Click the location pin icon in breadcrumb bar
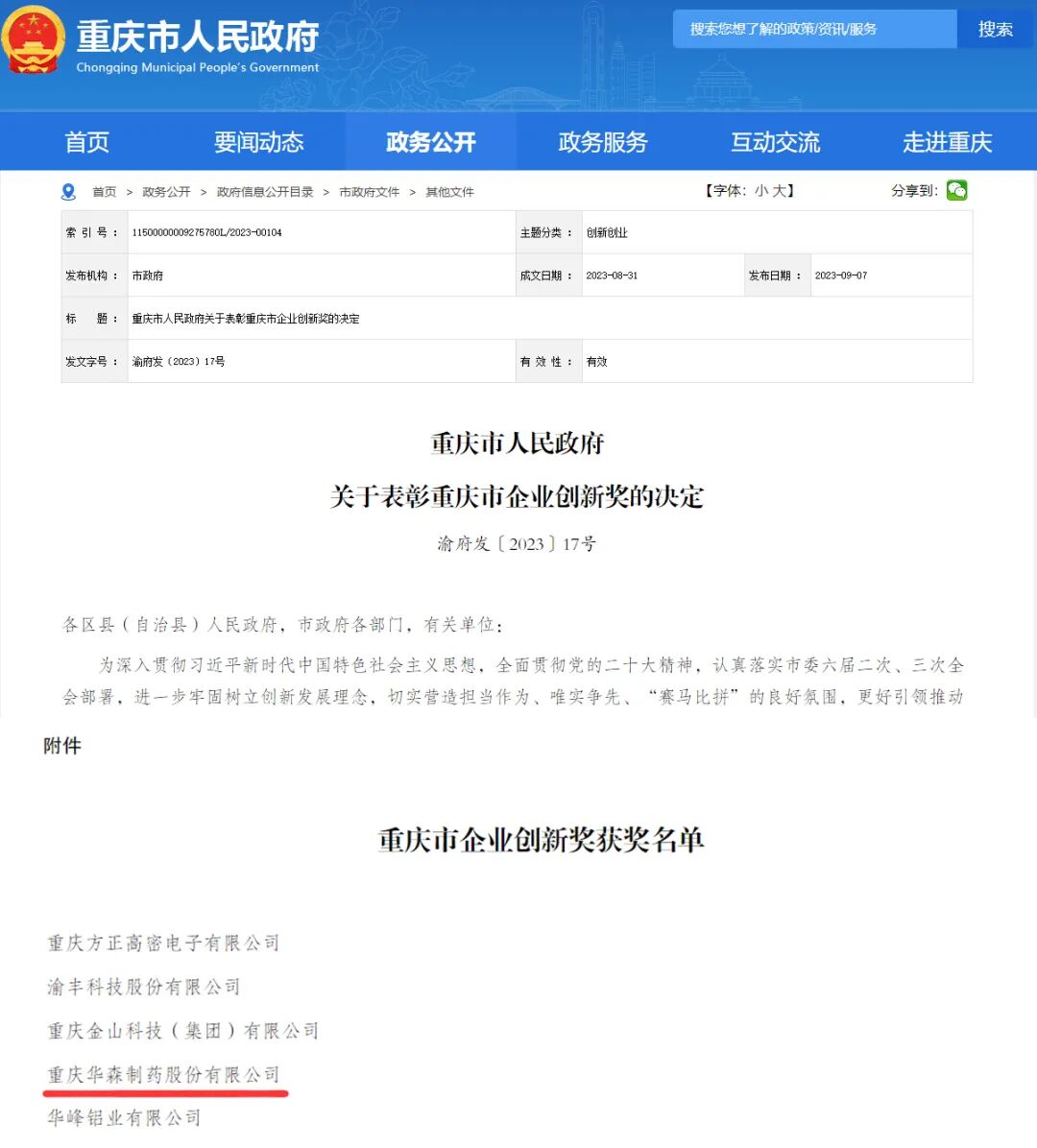Viewport: 1037px width, 1148px height. pyautogui.click(x=67, y=191)
